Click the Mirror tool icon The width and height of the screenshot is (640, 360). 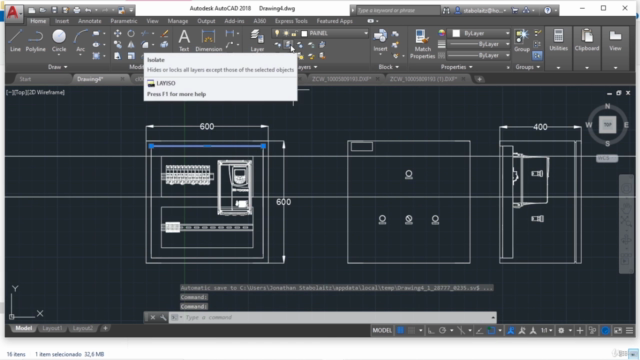(x=131, y=44)
